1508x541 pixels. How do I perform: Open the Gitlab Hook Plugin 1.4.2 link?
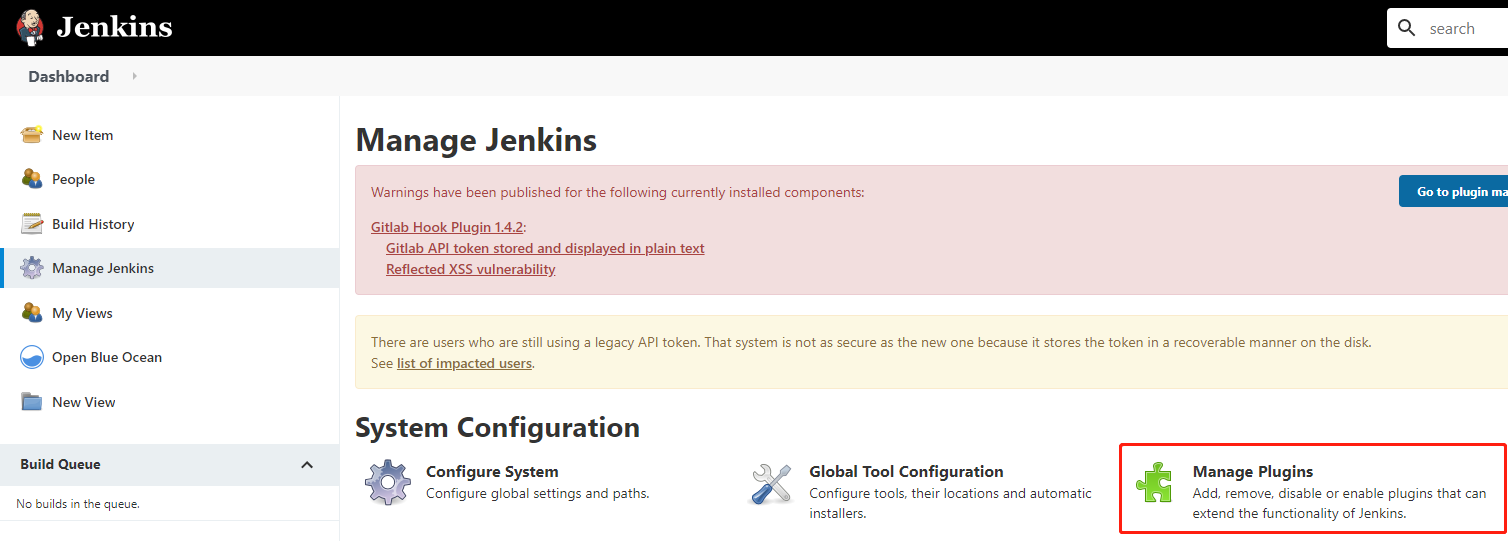(447, 227)
